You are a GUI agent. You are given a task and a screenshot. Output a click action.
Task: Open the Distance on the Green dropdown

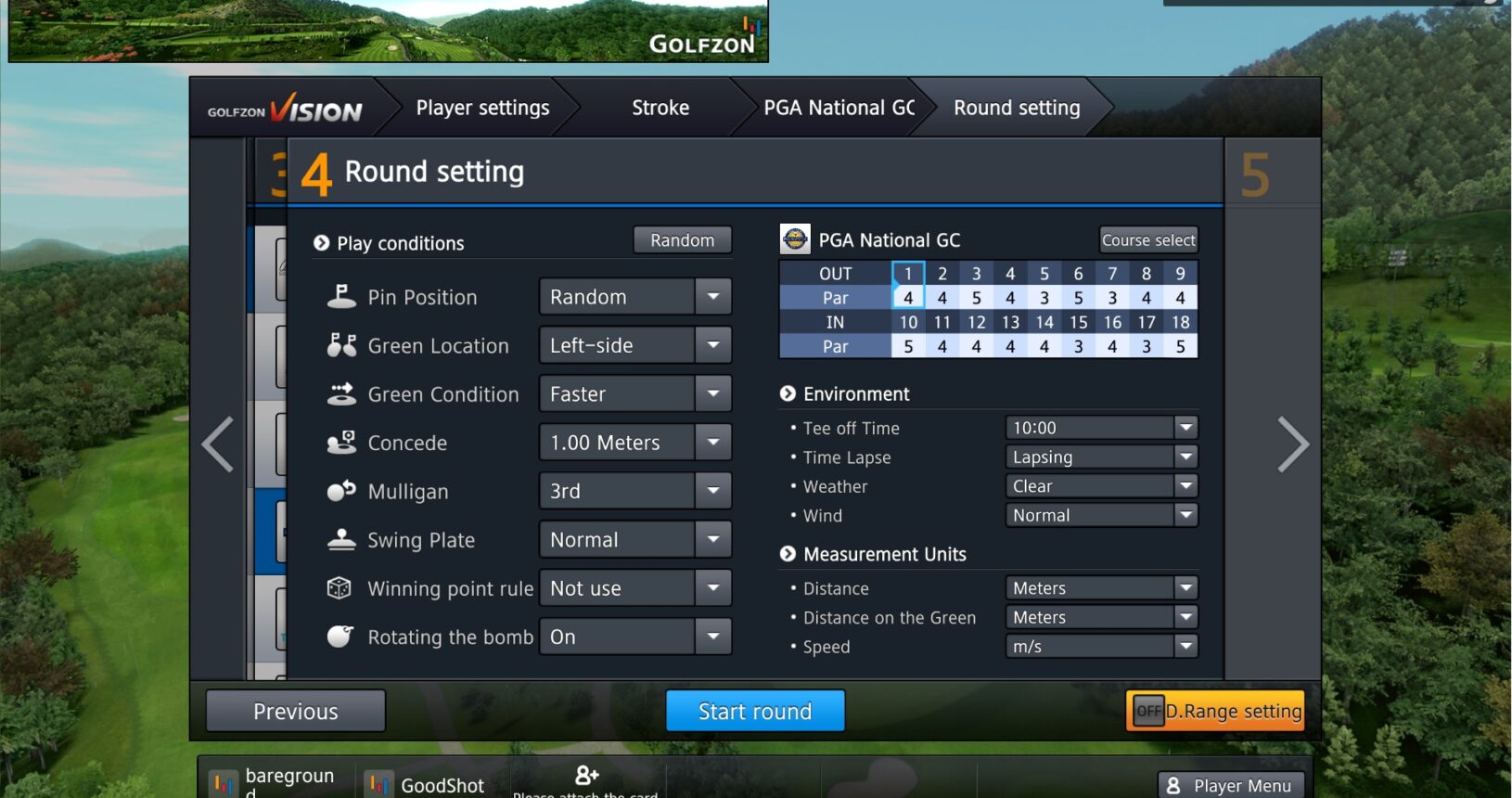1102,617
